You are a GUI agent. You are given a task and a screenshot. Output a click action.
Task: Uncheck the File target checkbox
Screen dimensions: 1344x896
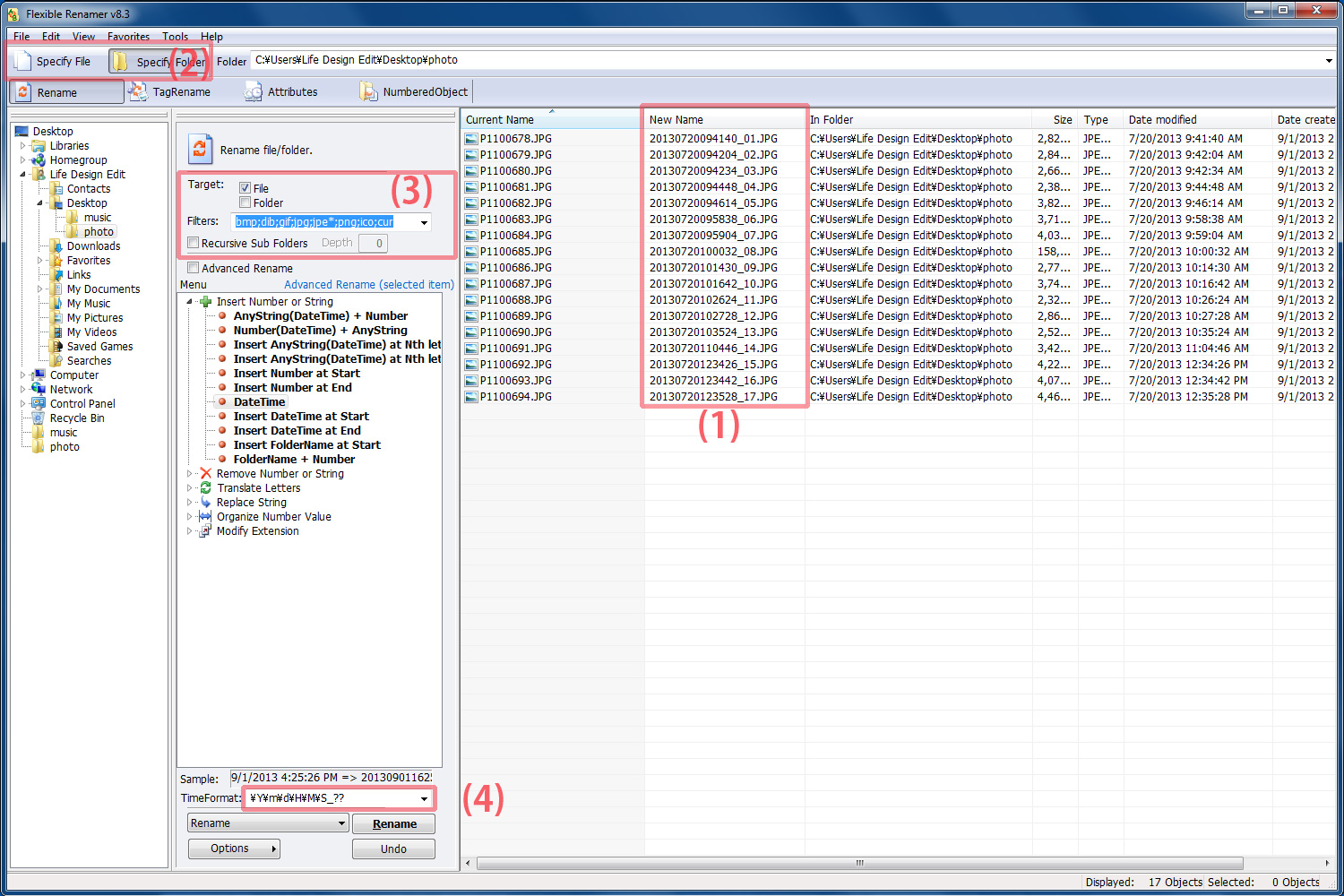tap(245, 188)
